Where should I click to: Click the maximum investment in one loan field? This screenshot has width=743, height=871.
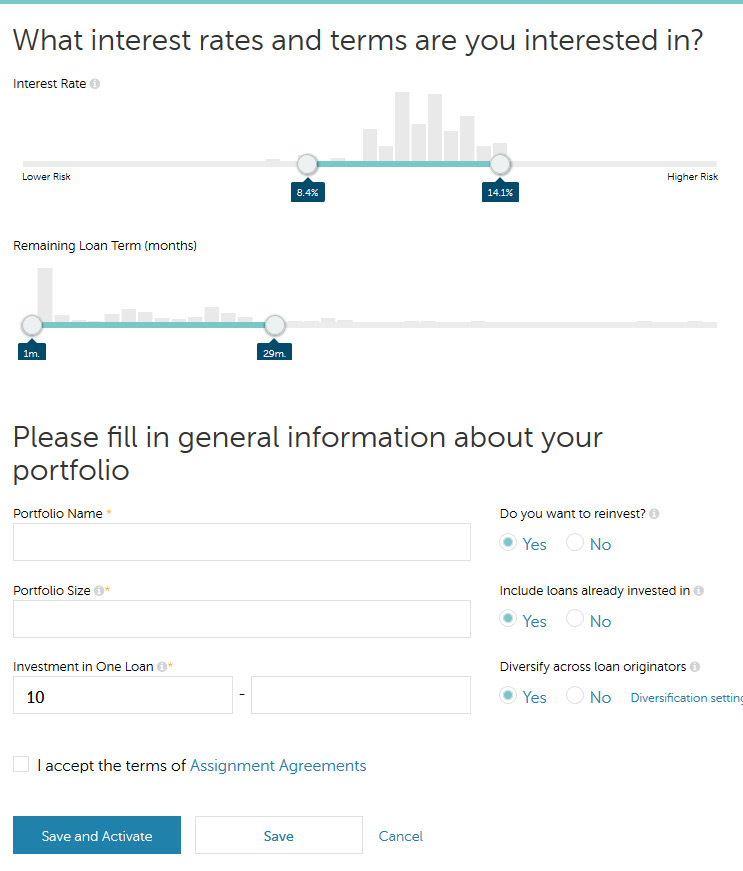coord(360,695)
